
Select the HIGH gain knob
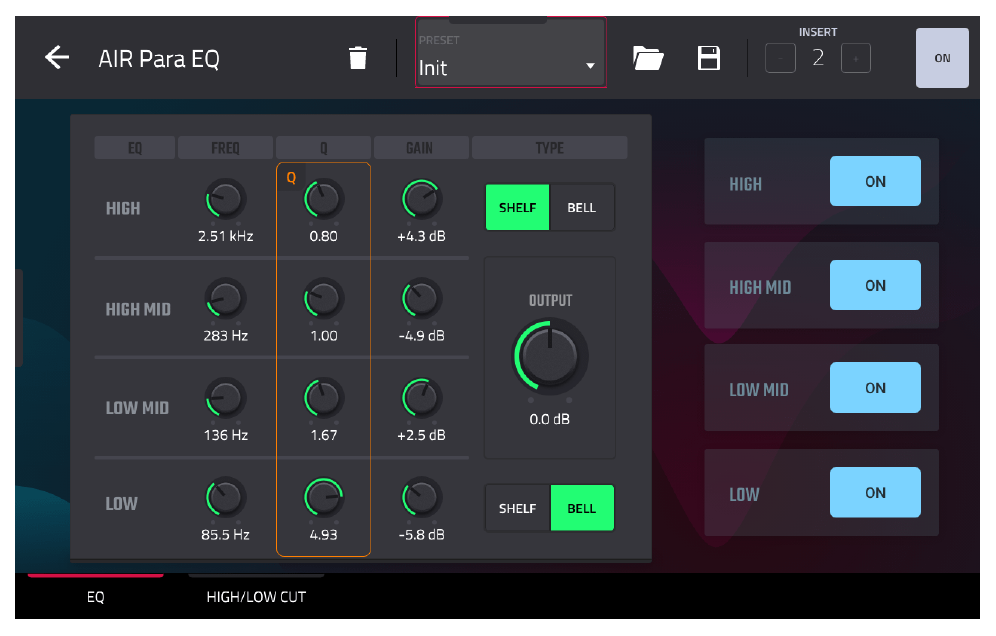point(421,200)
